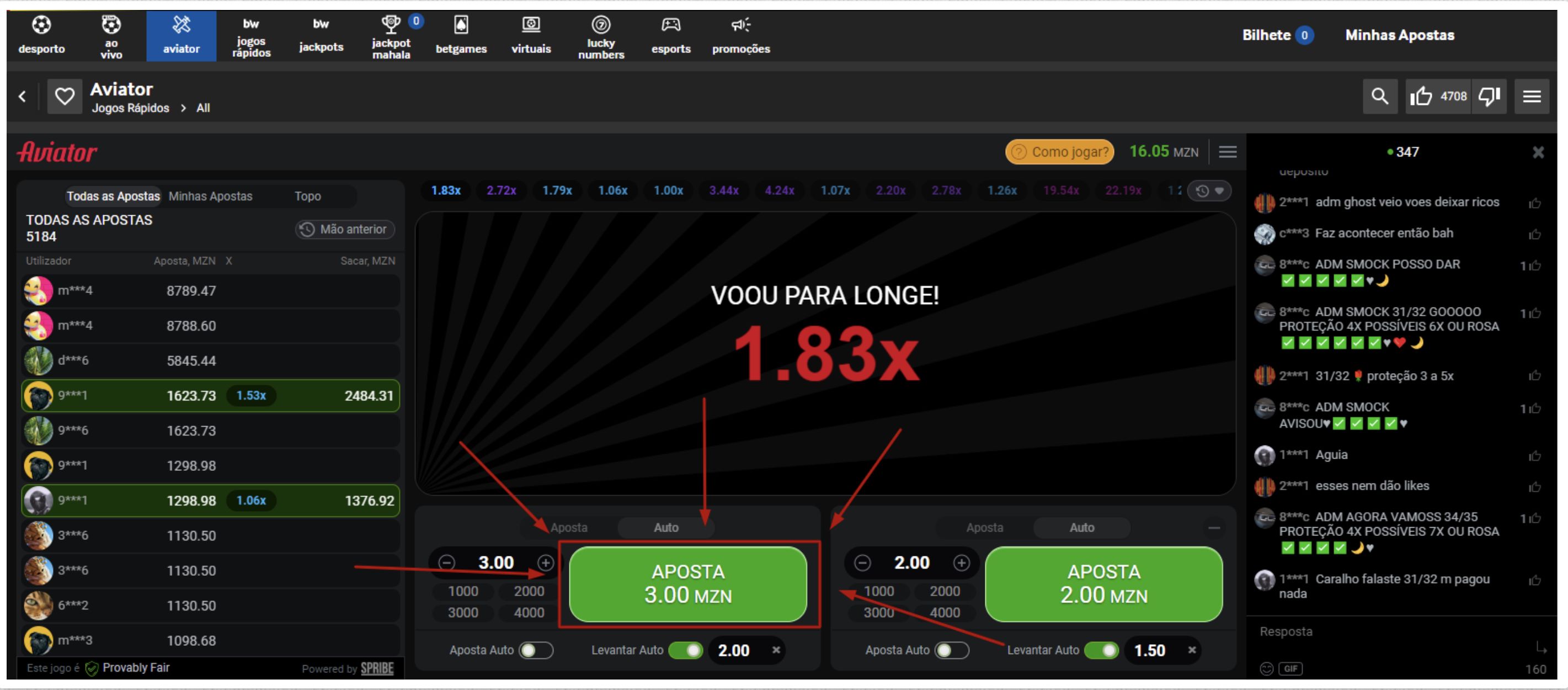This screenshot has width=1568, height=690.
Task: Click the thumbs-down dislike icon
Action: (1489, 96)
